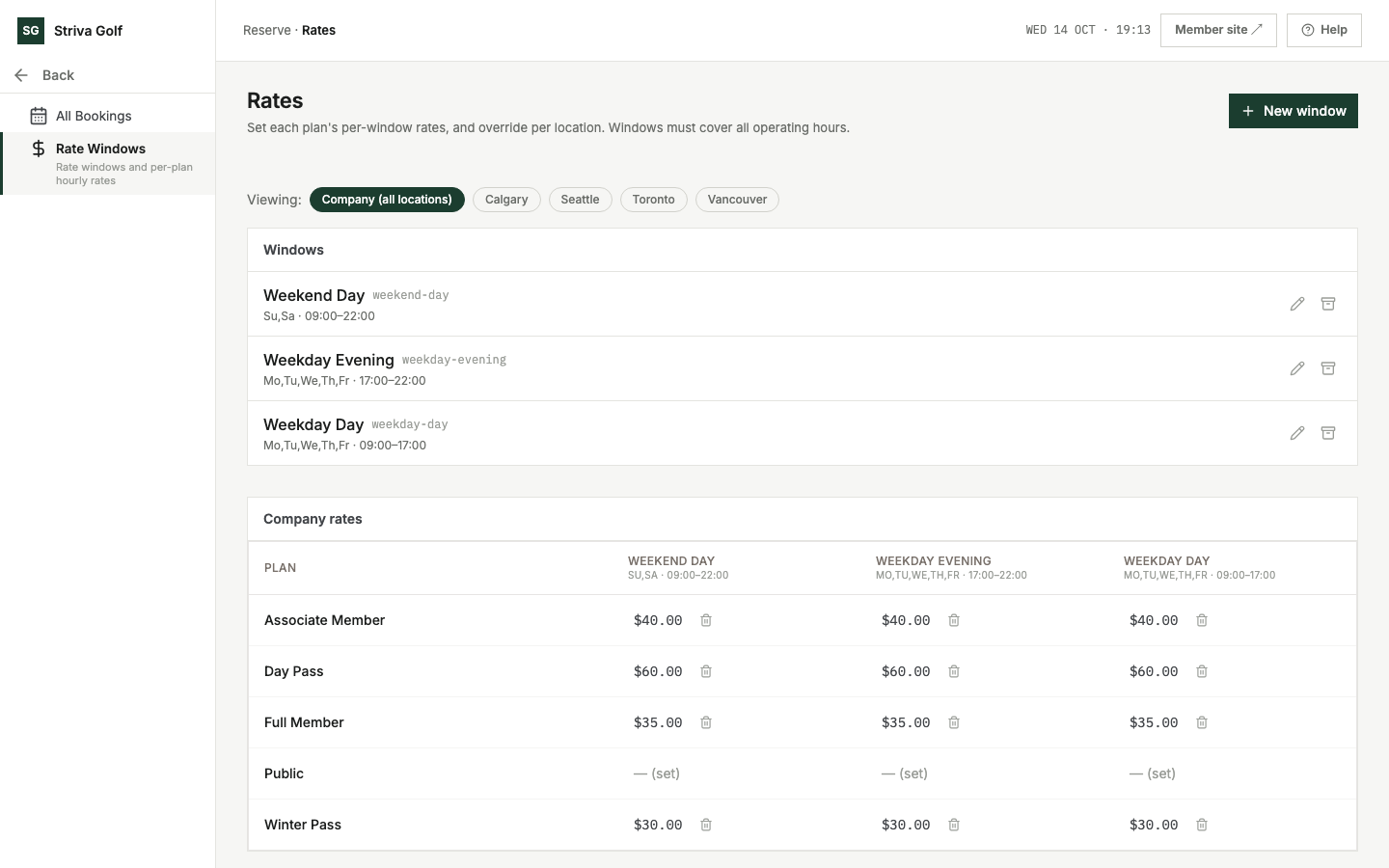This screenshot has height=868, width=1389.
Task: Create a New window
Action: pyautogui.click(x=1294, y=111)
